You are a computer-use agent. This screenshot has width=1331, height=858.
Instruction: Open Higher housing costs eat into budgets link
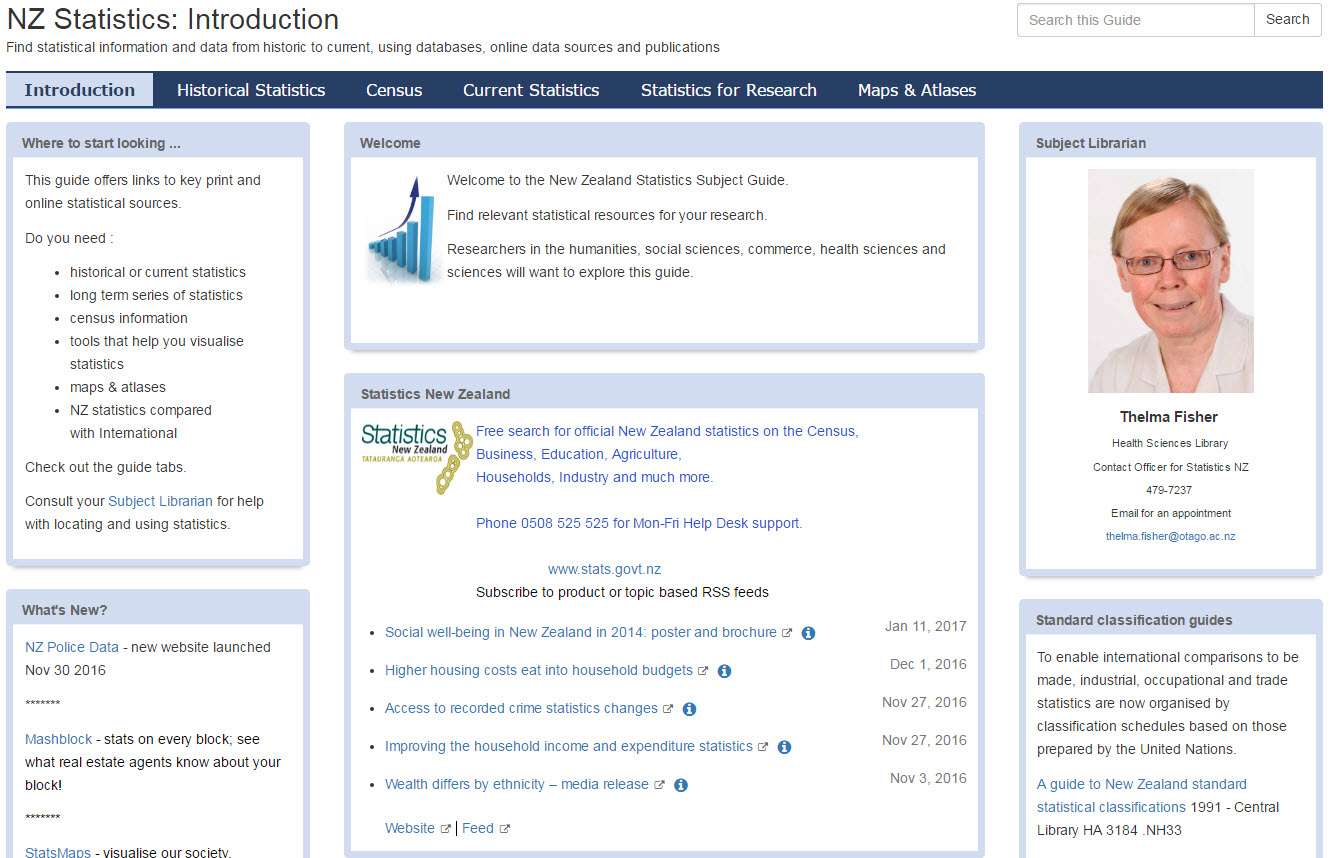point(539,670)
